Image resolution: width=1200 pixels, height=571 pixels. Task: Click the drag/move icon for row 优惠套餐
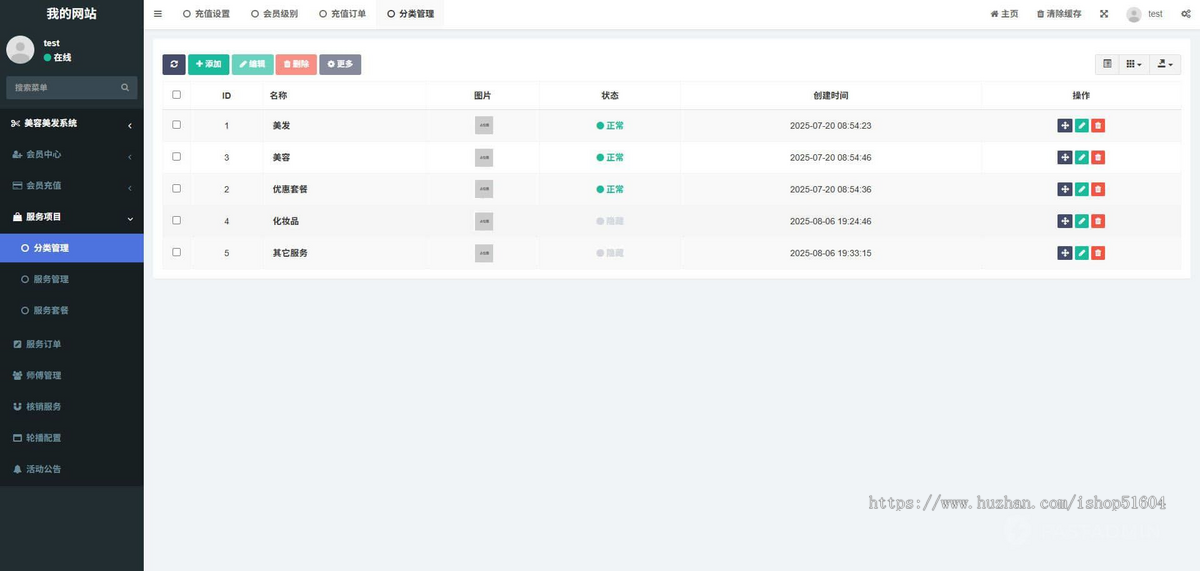tap(1064, 189)
